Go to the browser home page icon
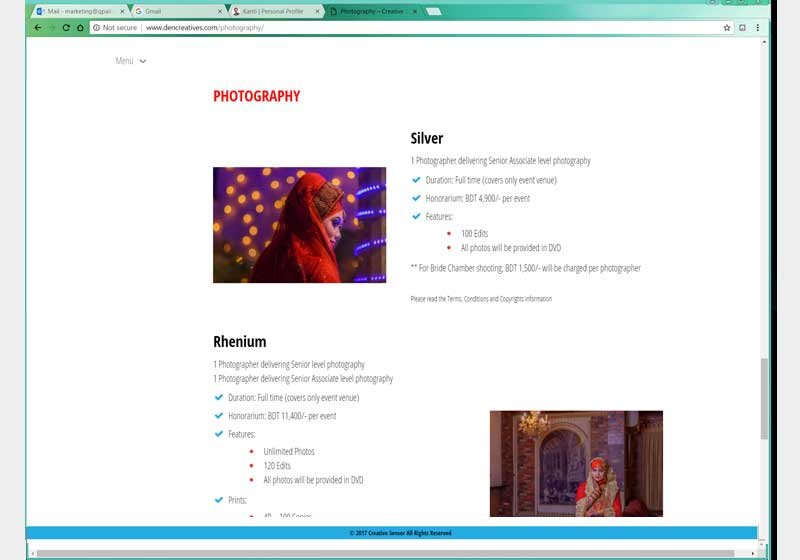The width and height of the screenshot is (800, 560). click(80, 28)
